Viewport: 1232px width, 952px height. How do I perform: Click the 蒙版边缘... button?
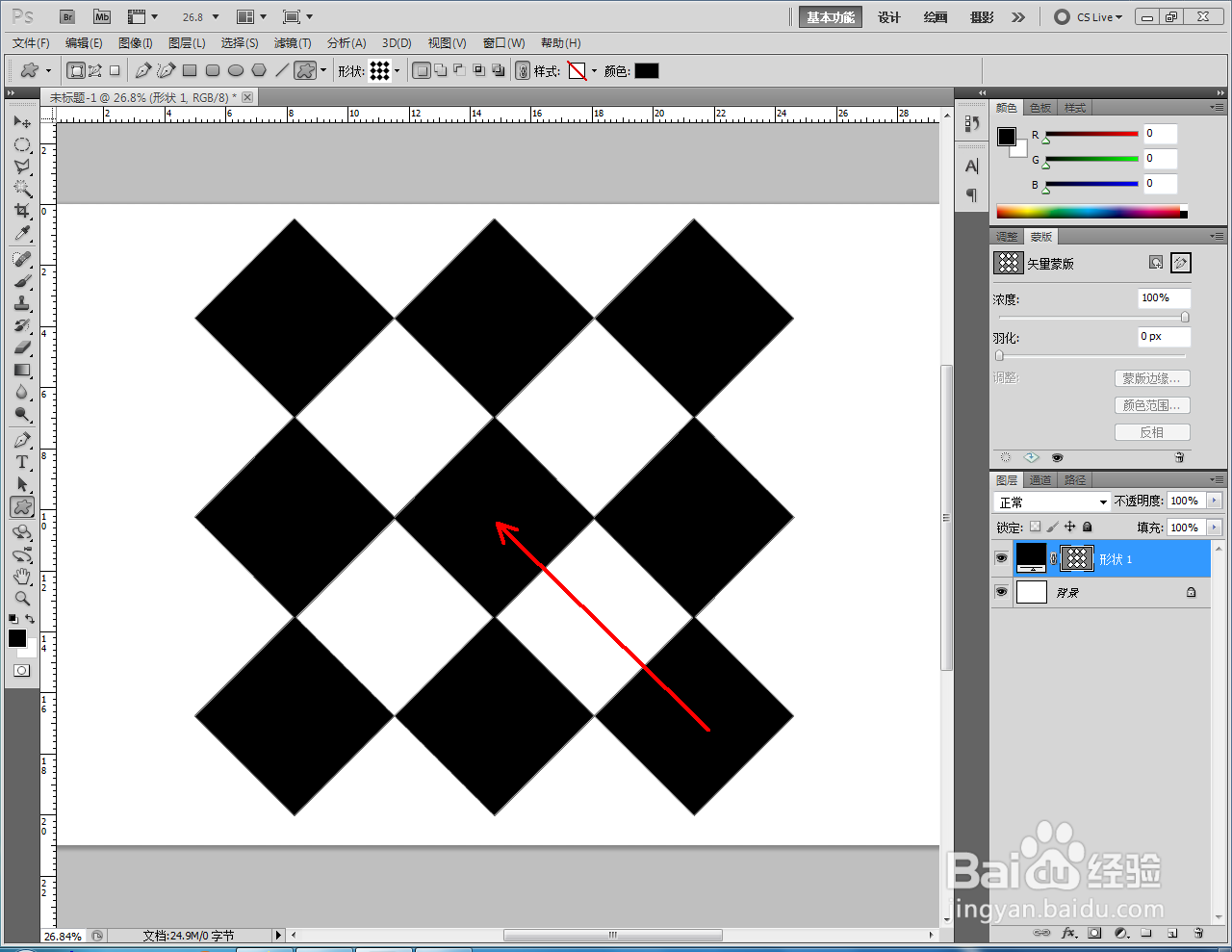(x=1152, y=378)
